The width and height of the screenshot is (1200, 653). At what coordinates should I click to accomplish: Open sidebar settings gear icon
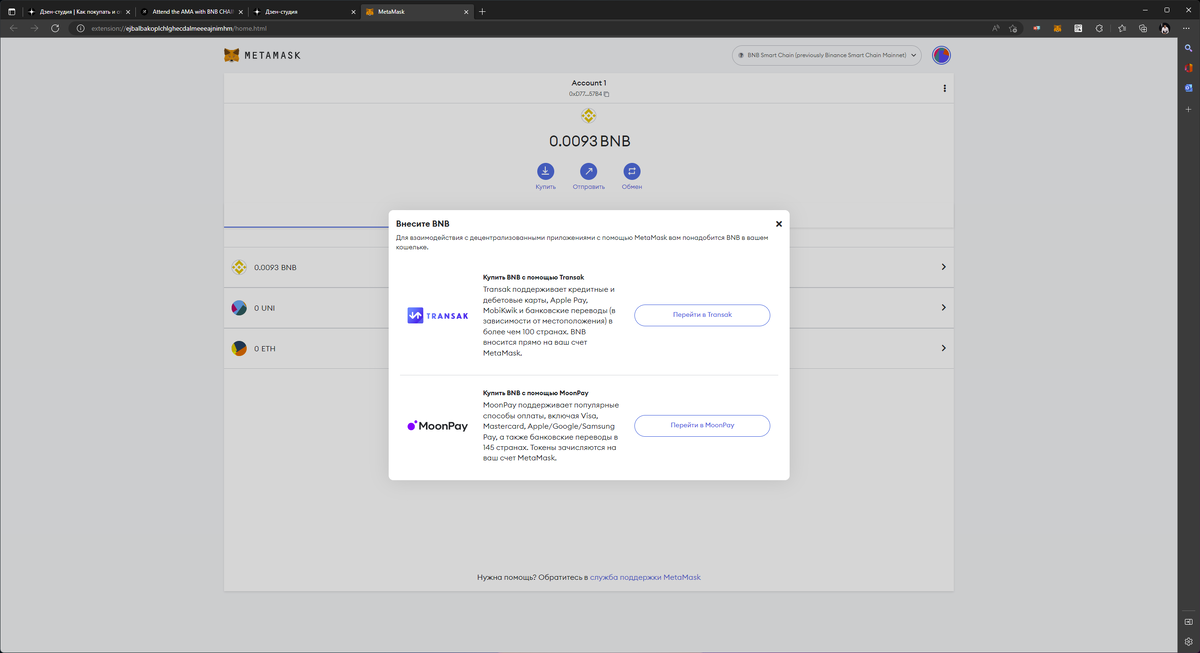[x=1188, y=641]
